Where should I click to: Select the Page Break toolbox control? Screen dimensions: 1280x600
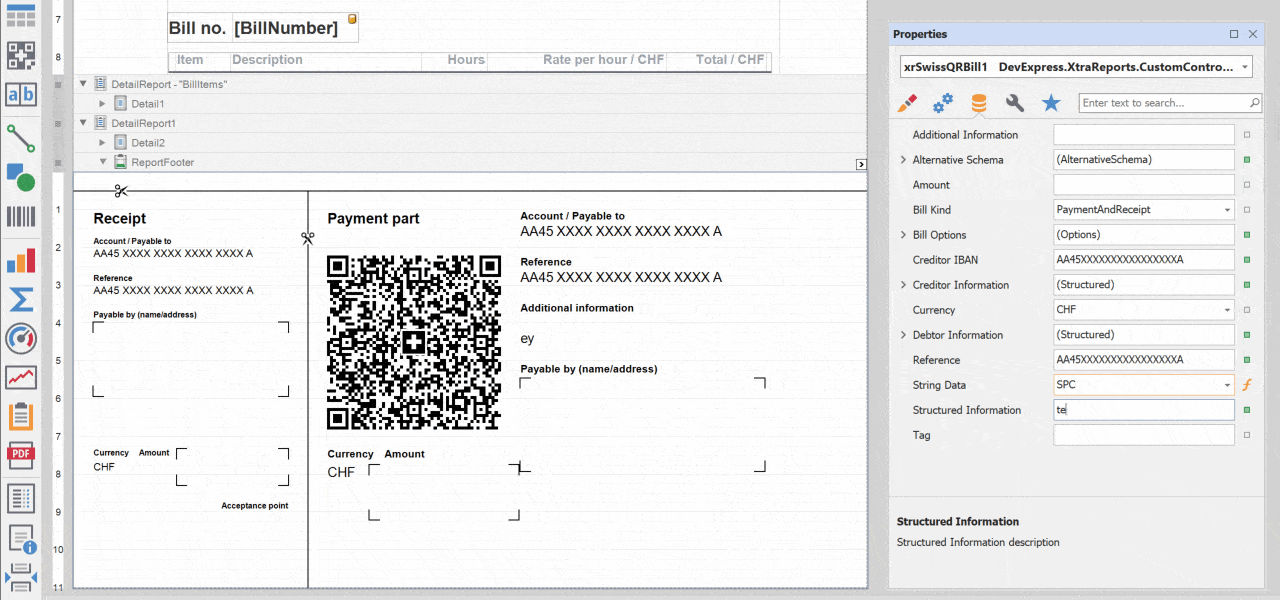pos(21,578)
